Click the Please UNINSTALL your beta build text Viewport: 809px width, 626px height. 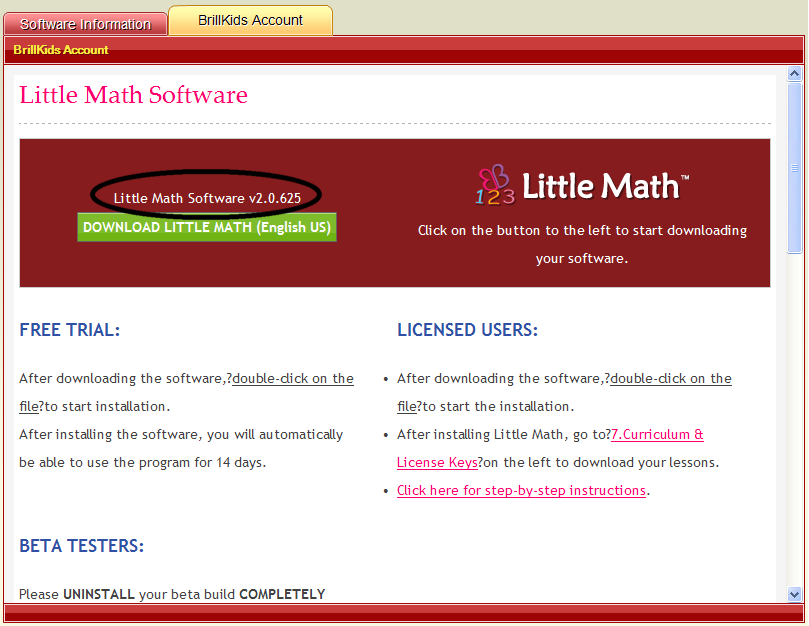(x=172, y=594)
